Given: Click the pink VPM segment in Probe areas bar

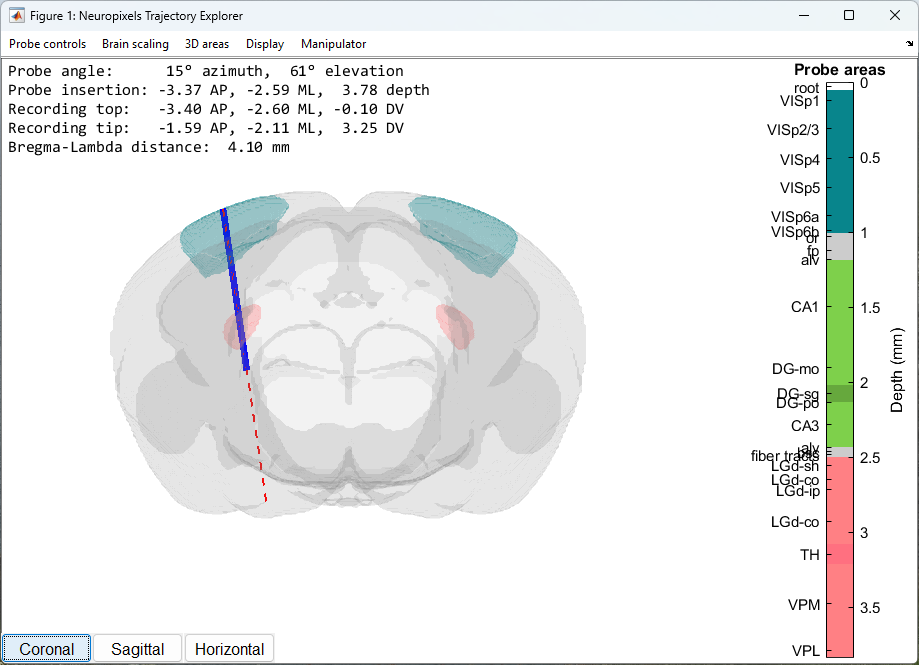Looking at the screenshot, I should click(839, 605).
